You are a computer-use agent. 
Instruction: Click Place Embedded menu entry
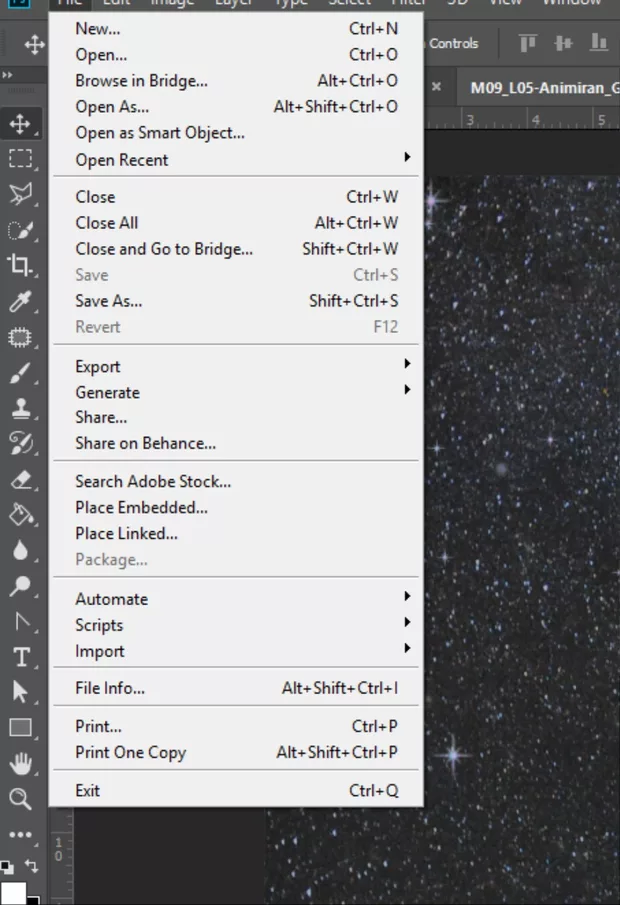click(x=141, y=507)
